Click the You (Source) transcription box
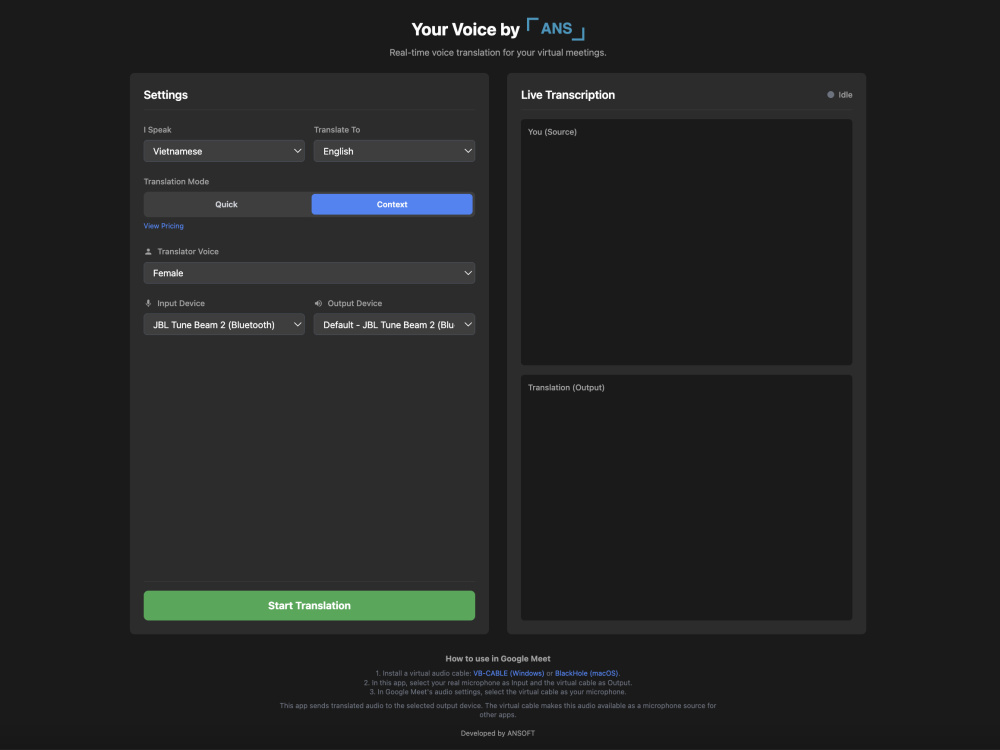This screenshot has width=1000, height=750. click(686, 242)
